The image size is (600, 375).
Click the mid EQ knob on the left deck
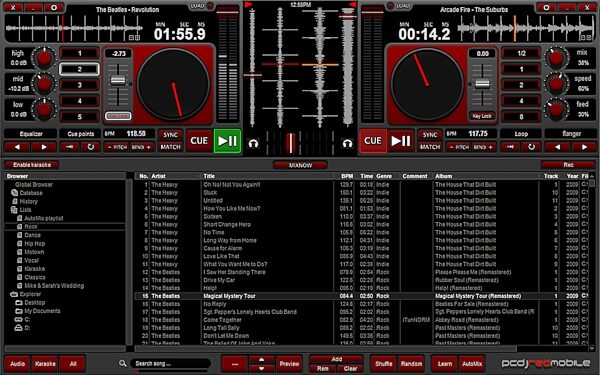coord(44,84)
